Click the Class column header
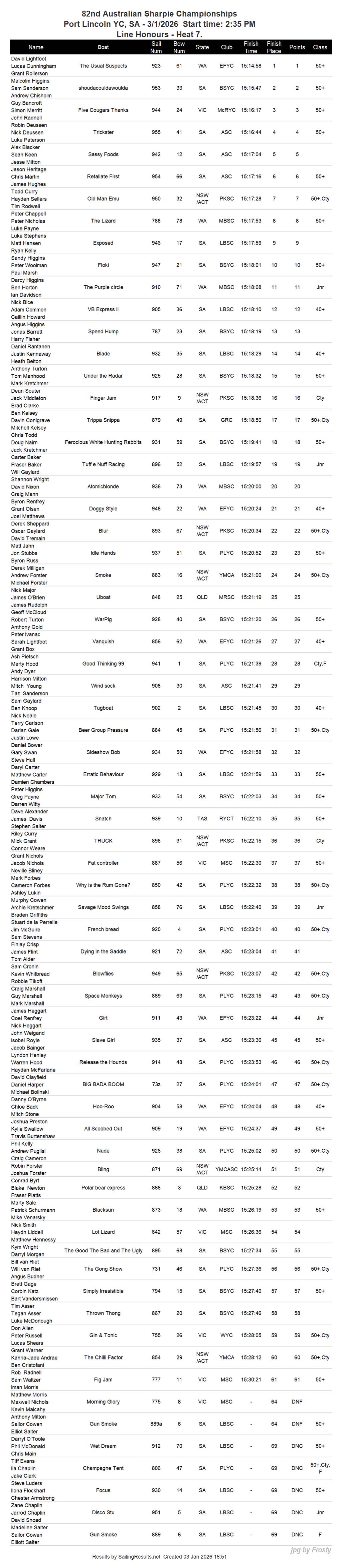 (x=320, y=47)
